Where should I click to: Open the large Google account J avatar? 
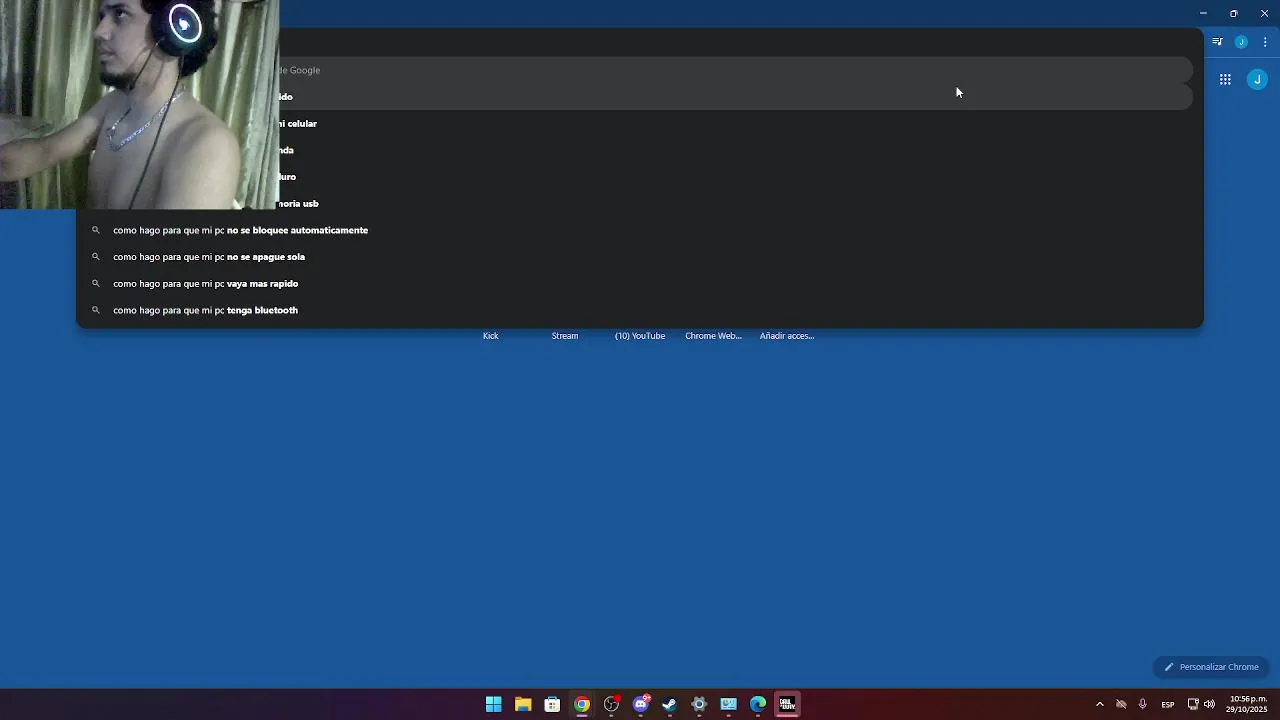coord(1257,79)
